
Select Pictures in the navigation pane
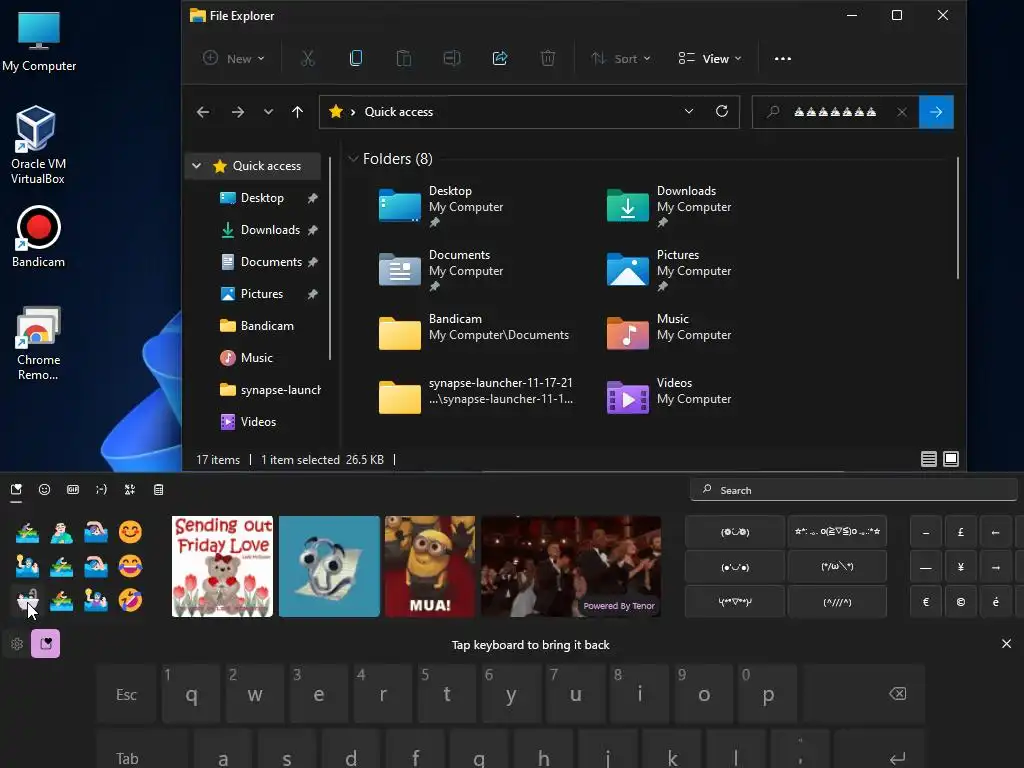click(x=261, y=294)
